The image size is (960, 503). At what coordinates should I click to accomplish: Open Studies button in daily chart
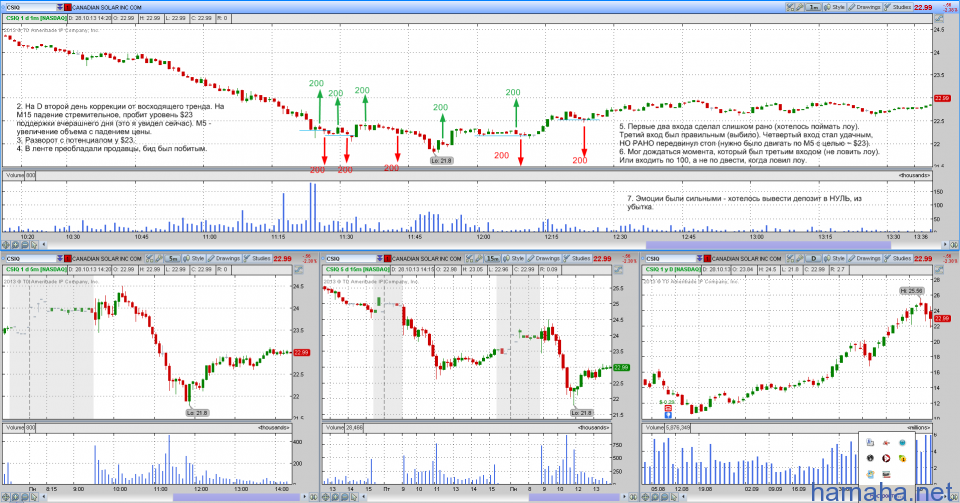(898, 259)
